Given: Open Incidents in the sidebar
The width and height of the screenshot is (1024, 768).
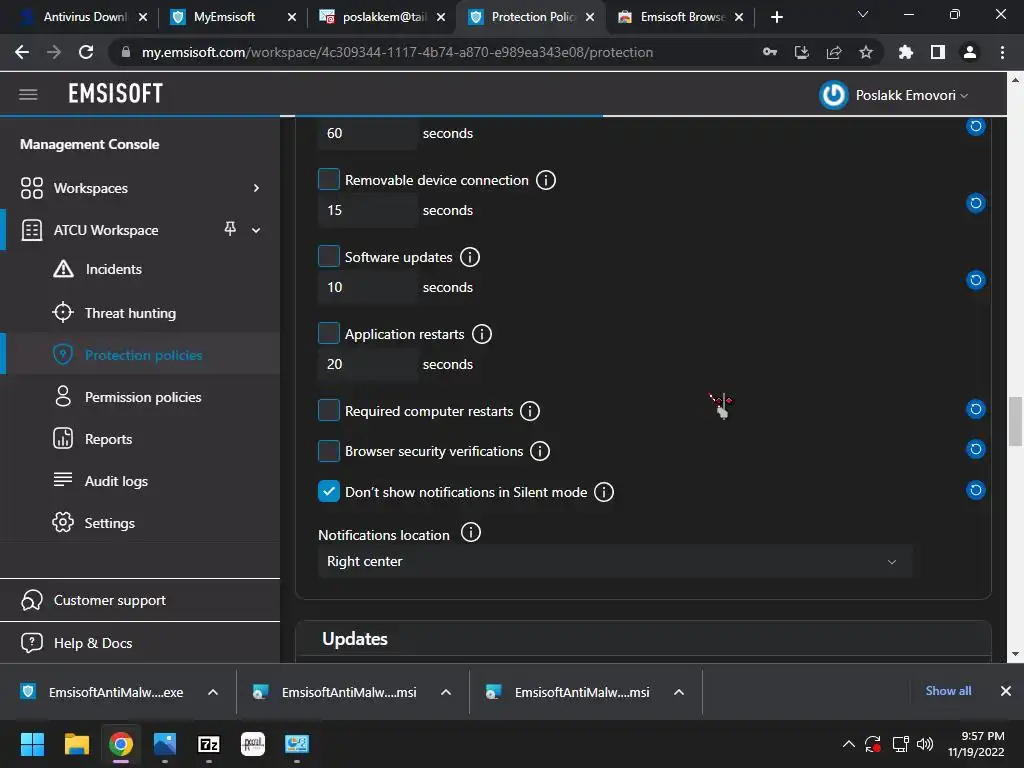Looking at the screenshot, I should click(113, 269).
